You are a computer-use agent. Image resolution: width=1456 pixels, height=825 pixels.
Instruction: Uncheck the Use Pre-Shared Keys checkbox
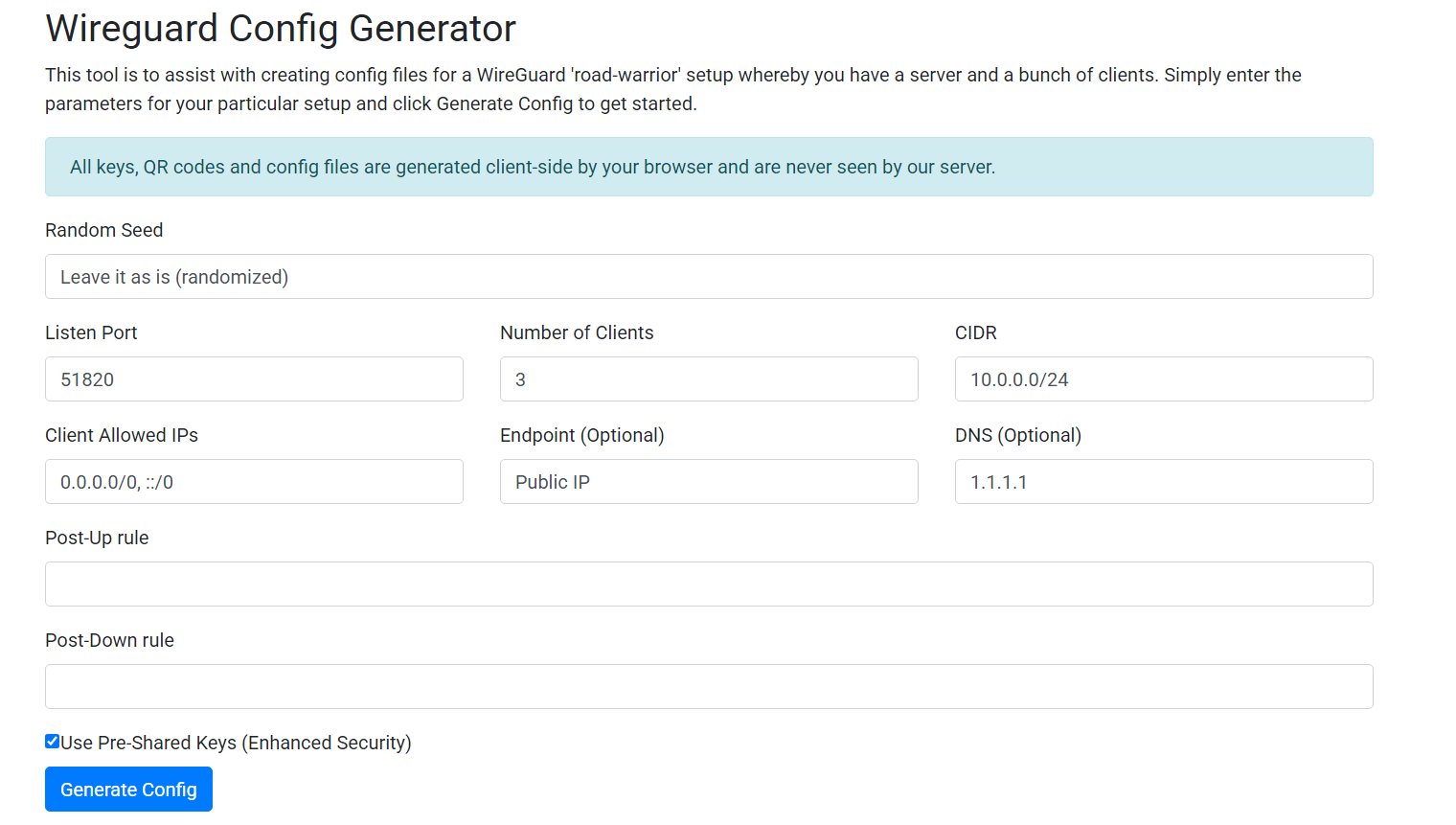point(53,742)
